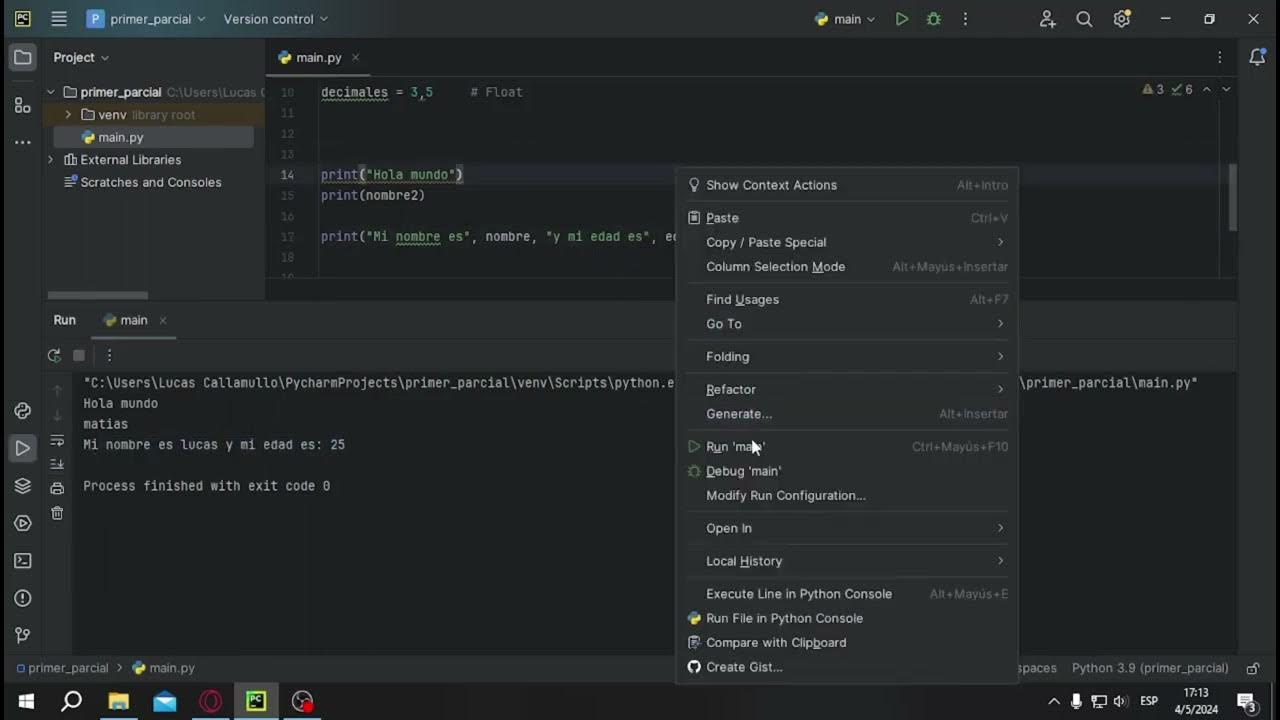Click the Stop square icon in Run panel
Viewport: 1280px width, 720px height.
click(x=79, y=355)
